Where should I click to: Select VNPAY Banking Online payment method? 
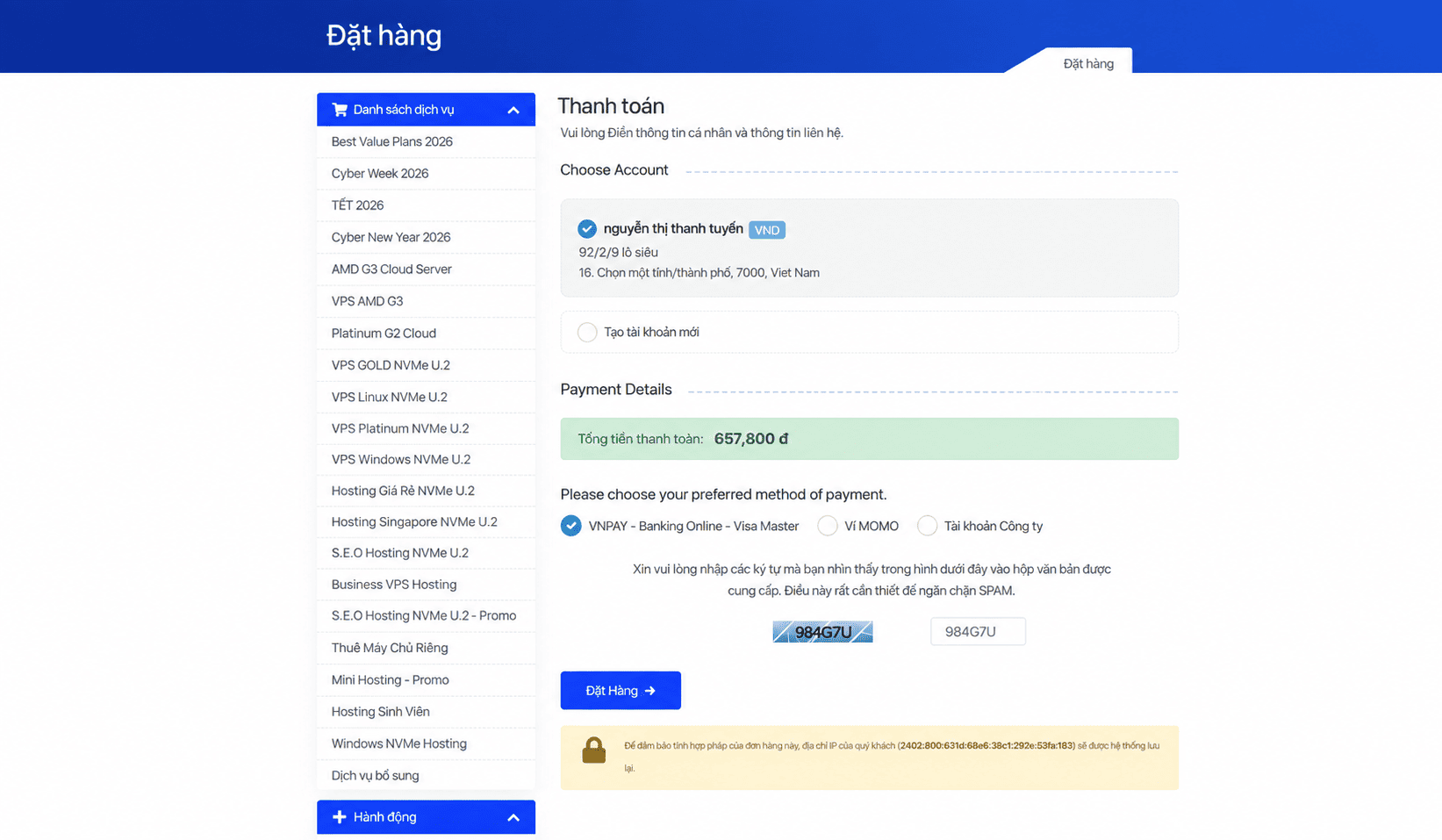[570, 526]
